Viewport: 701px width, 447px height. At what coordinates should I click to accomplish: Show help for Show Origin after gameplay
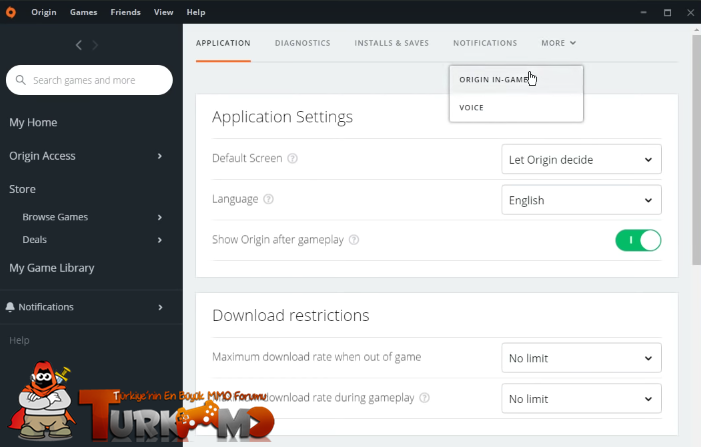pyautogui.click(x=354, y=240)
